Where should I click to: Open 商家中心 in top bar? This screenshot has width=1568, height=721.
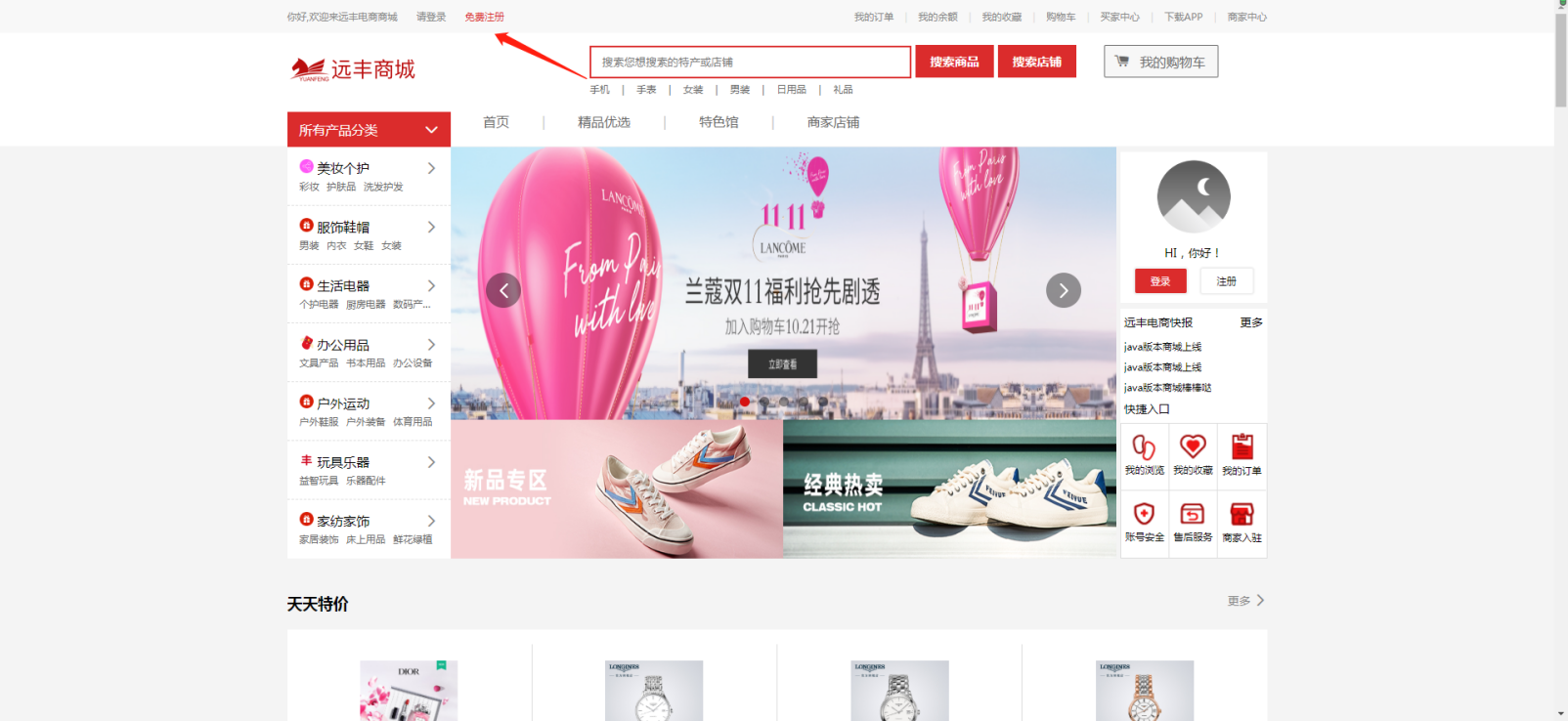coord(1247,17)
